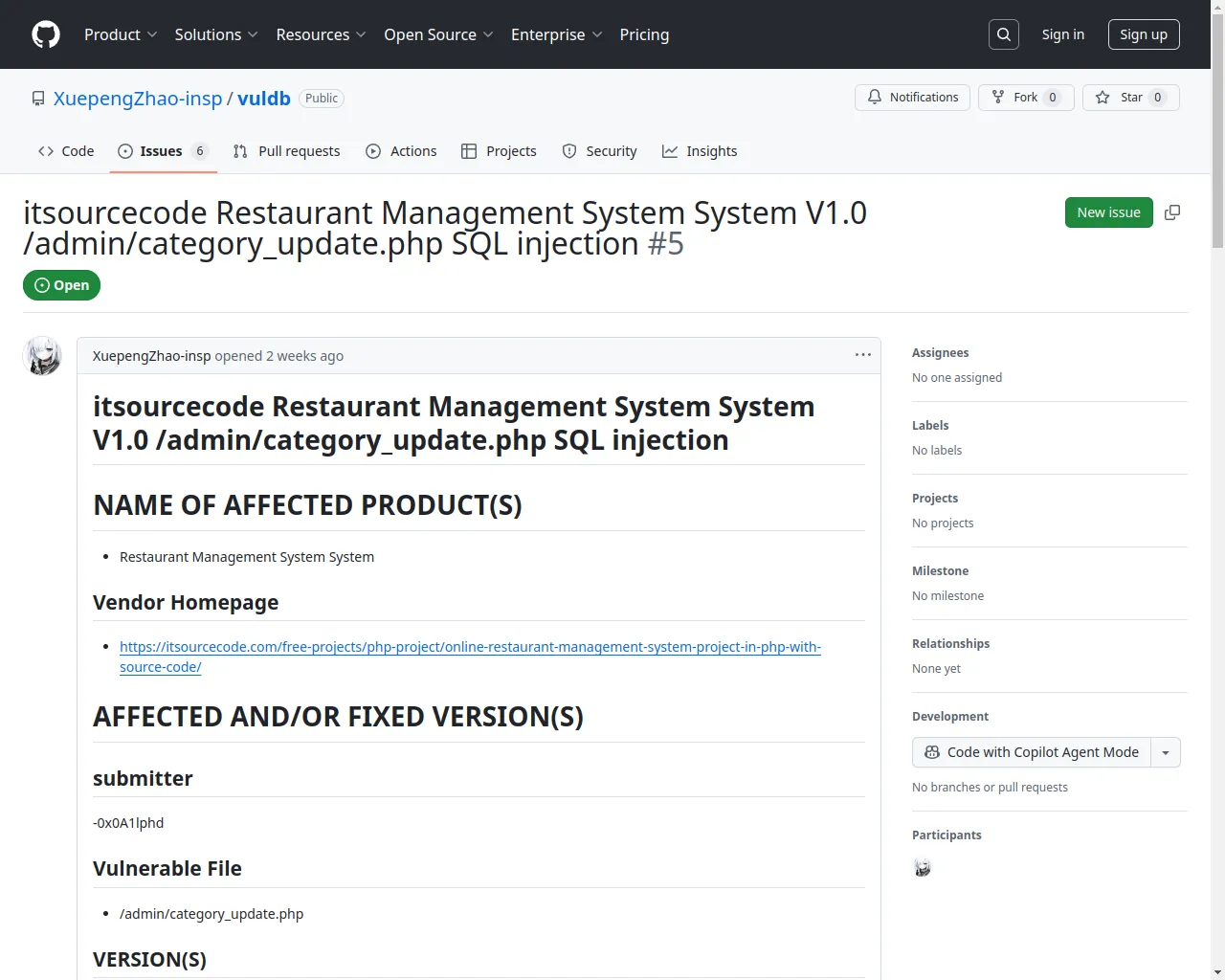Open the XuepengZhao-insp owner link
This screenshot has width=1225, height=980.
138,99
